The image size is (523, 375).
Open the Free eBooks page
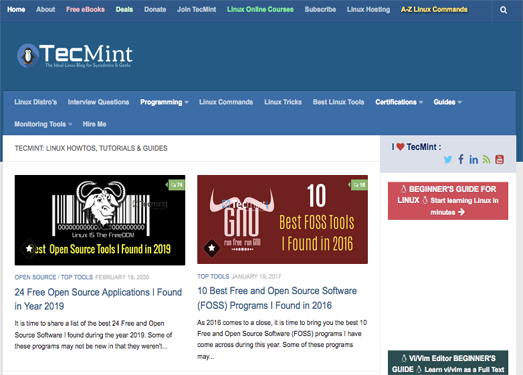pos(85,10)
